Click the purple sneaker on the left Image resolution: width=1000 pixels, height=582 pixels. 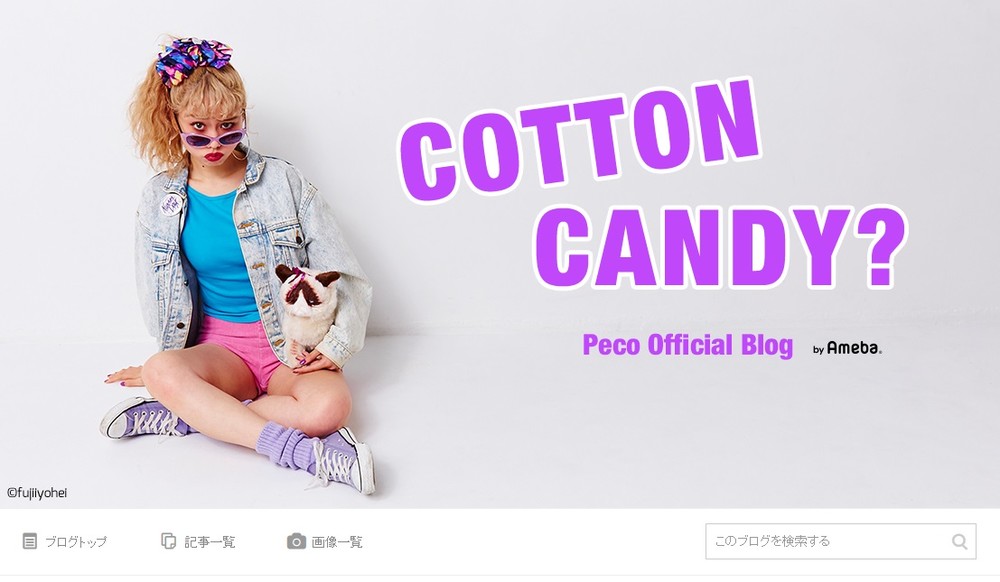(144, 418)
